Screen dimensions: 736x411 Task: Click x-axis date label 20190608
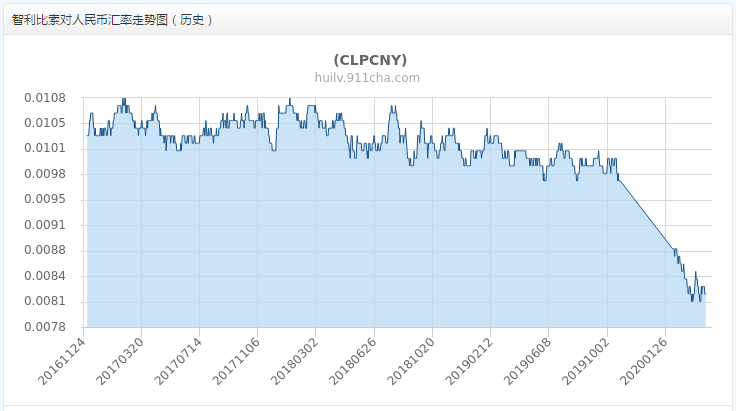(527, 361)
